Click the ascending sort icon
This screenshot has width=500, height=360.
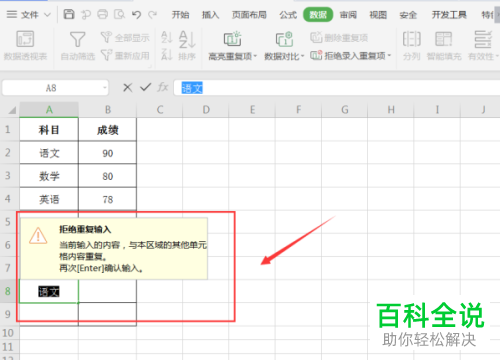click(x=167, y=37)
